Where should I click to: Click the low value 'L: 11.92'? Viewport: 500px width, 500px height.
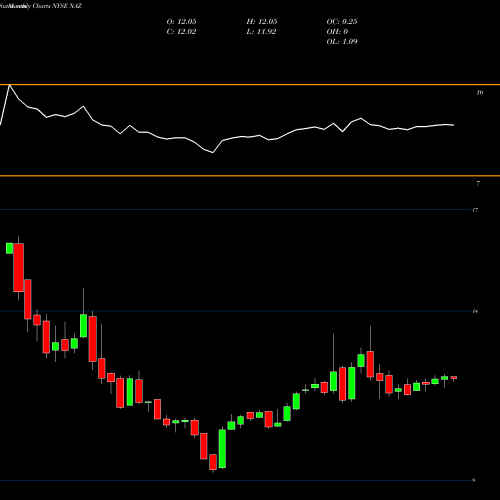coord(261,32)
